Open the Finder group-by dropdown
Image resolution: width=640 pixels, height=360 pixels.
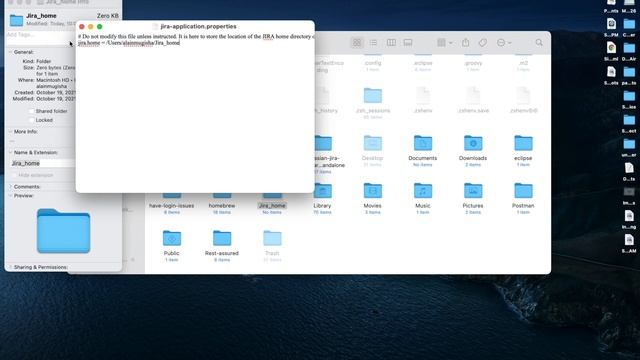(444, 42)
